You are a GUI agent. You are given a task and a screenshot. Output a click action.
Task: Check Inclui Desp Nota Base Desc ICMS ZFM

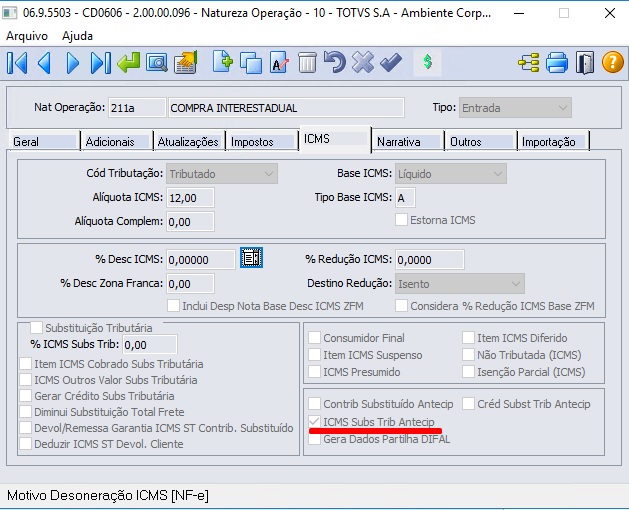click(x=173, y=306)
